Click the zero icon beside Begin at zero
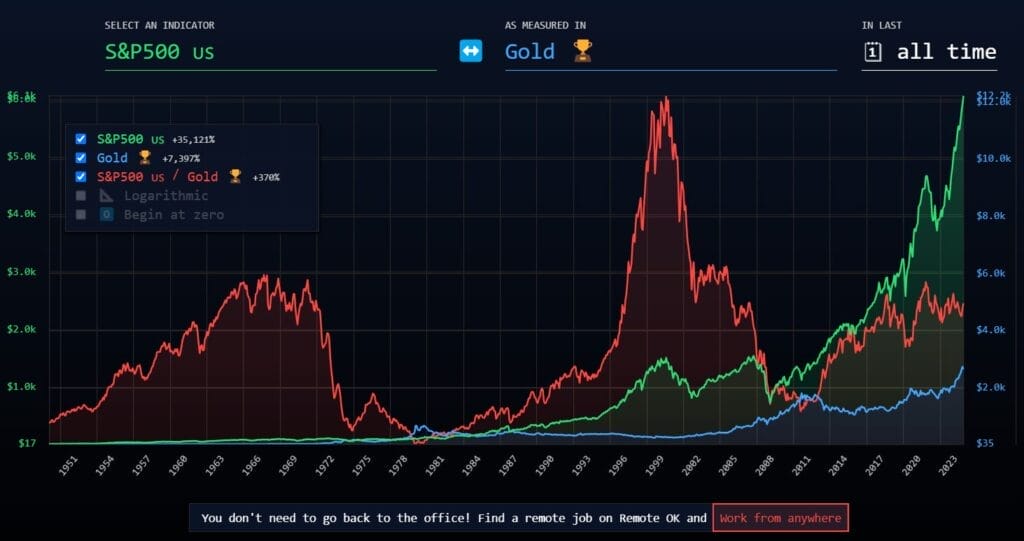 point(107,215)
